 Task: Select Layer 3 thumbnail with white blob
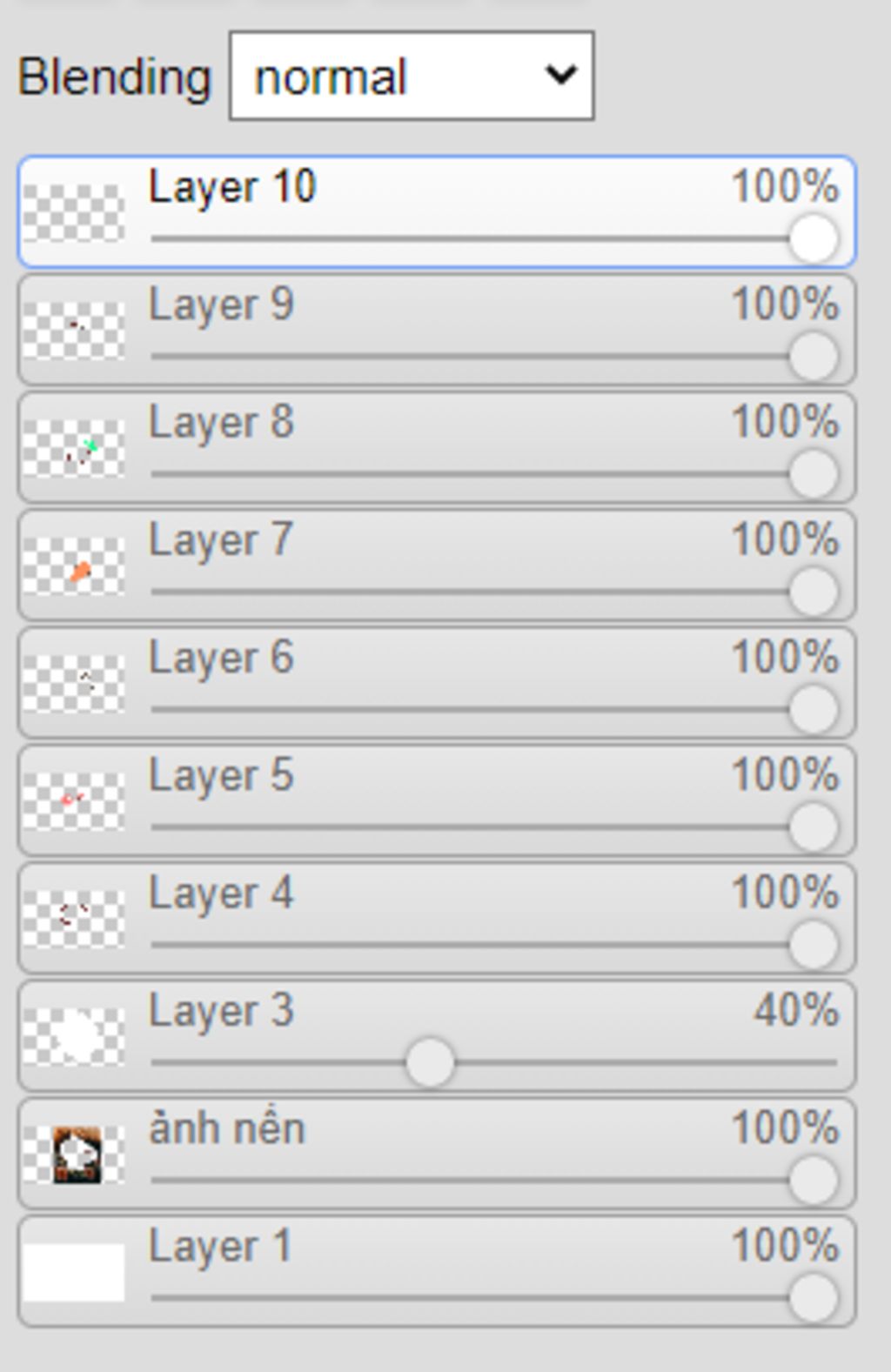click(x=73, y=1037)
